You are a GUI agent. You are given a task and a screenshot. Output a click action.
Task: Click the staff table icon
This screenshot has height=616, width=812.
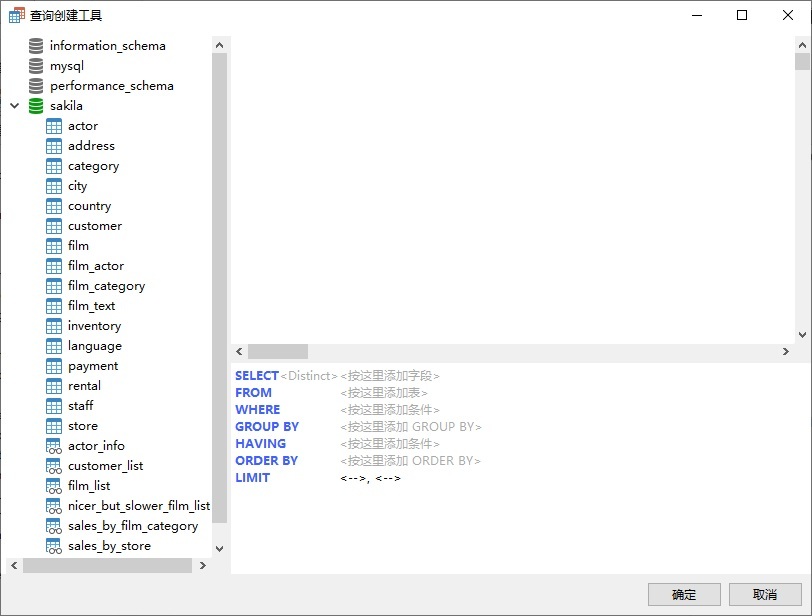pyautogui.click(x=54, y=406)
